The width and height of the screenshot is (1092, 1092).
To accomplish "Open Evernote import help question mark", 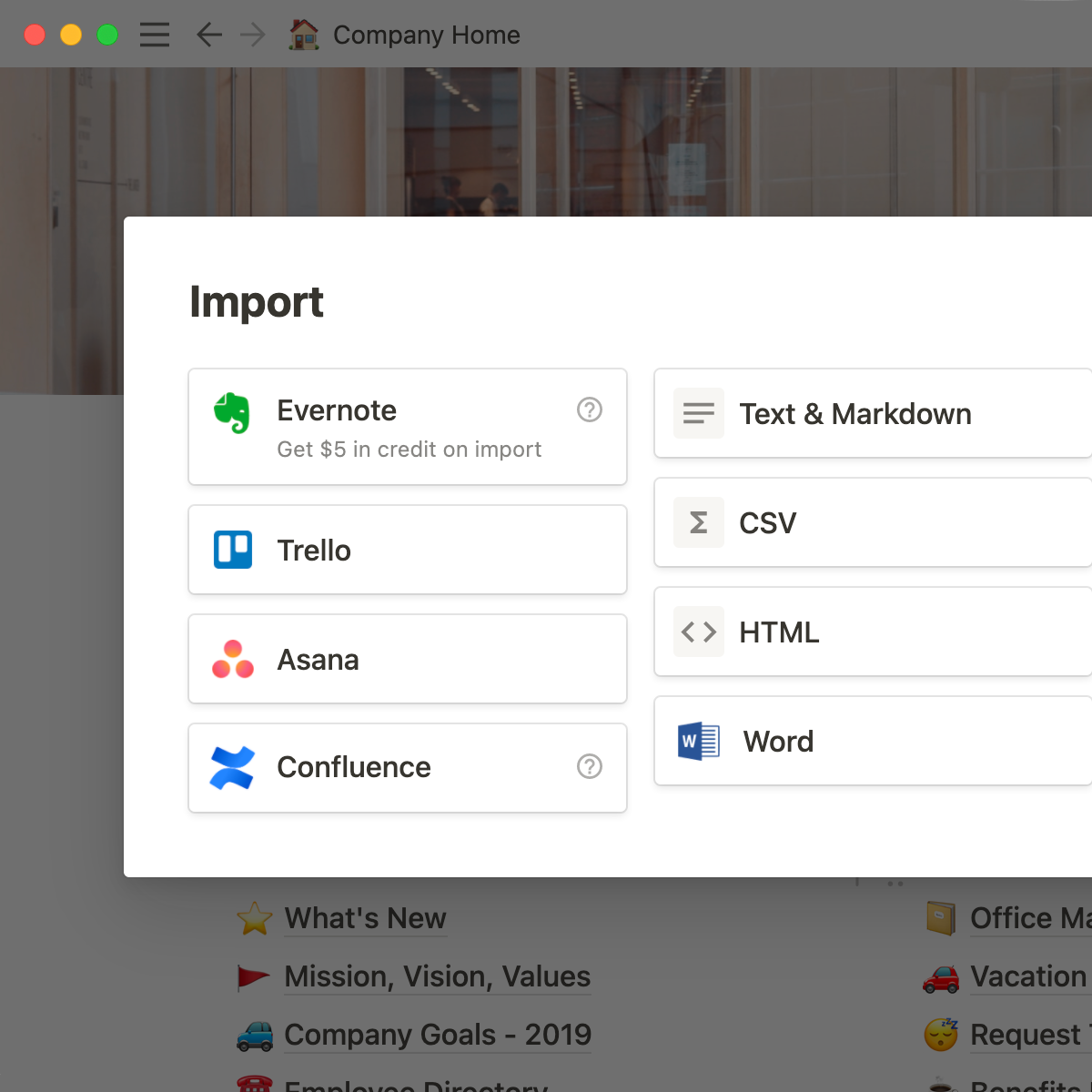I will coord(590,410).
